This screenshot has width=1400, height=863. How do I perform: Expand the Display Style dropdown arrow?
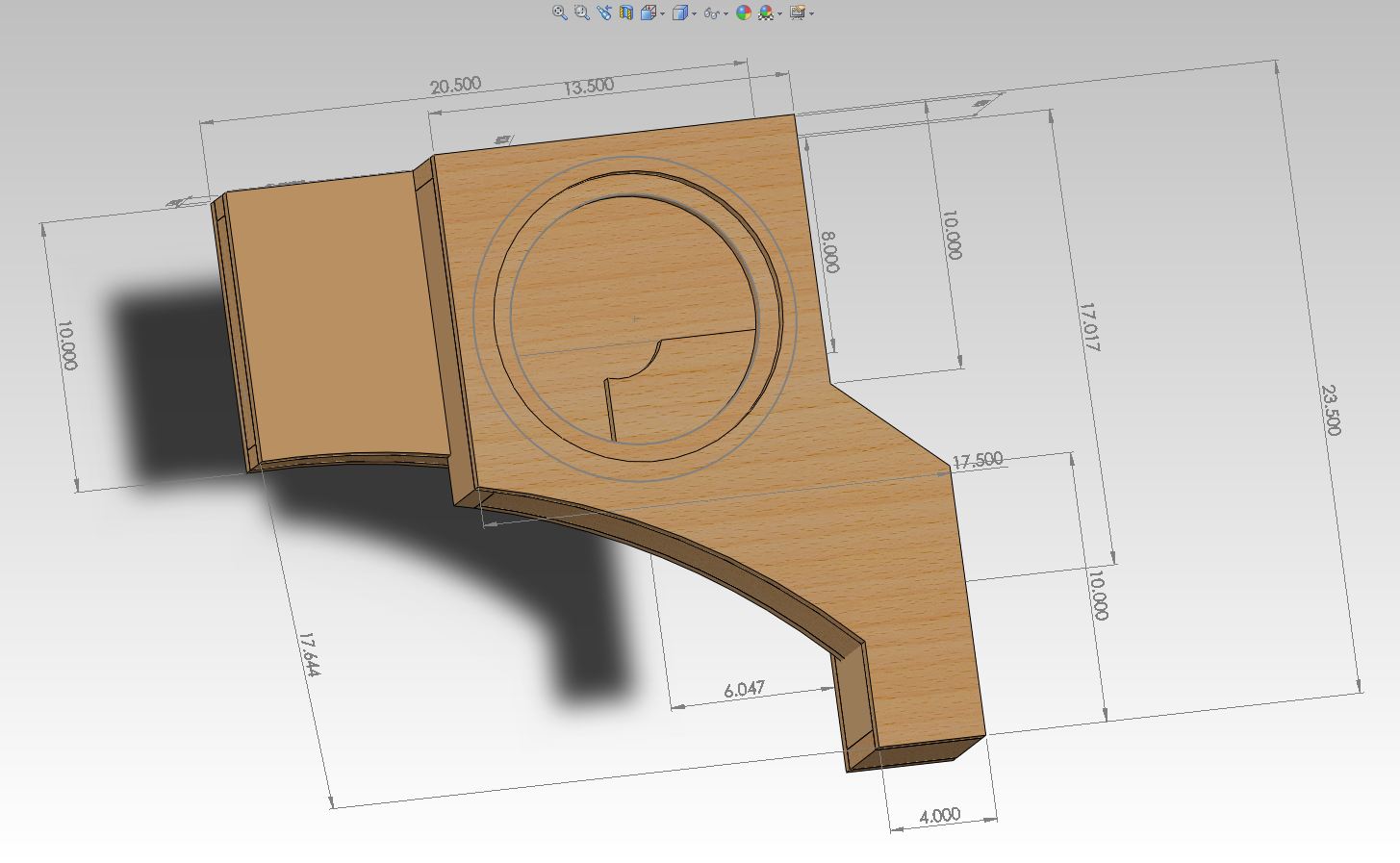pyautogui.click(x=695, y=13)
